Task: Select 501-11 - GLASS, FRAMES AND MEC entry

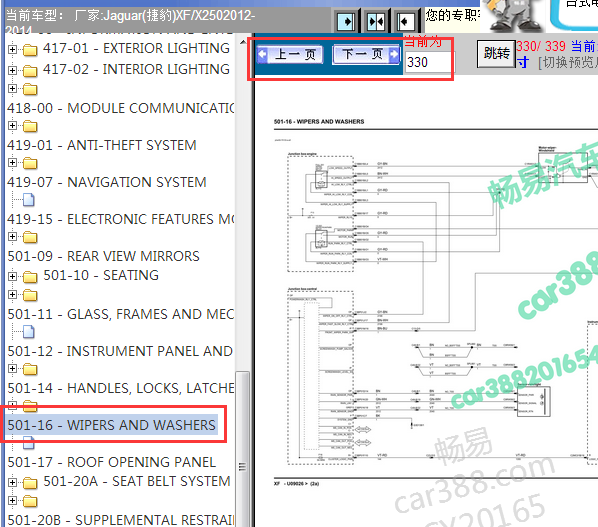Action: coord(121,314)
